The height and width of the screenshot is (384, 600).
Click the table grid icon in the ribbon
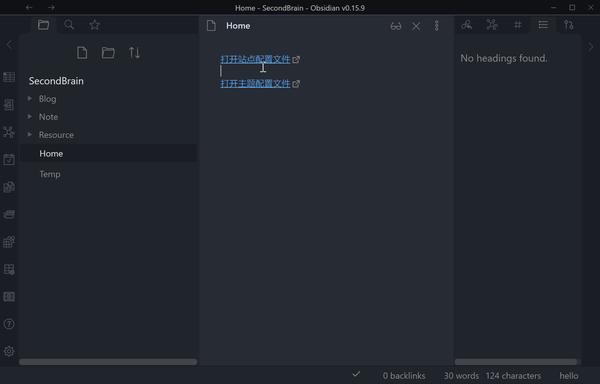[9, 77]
